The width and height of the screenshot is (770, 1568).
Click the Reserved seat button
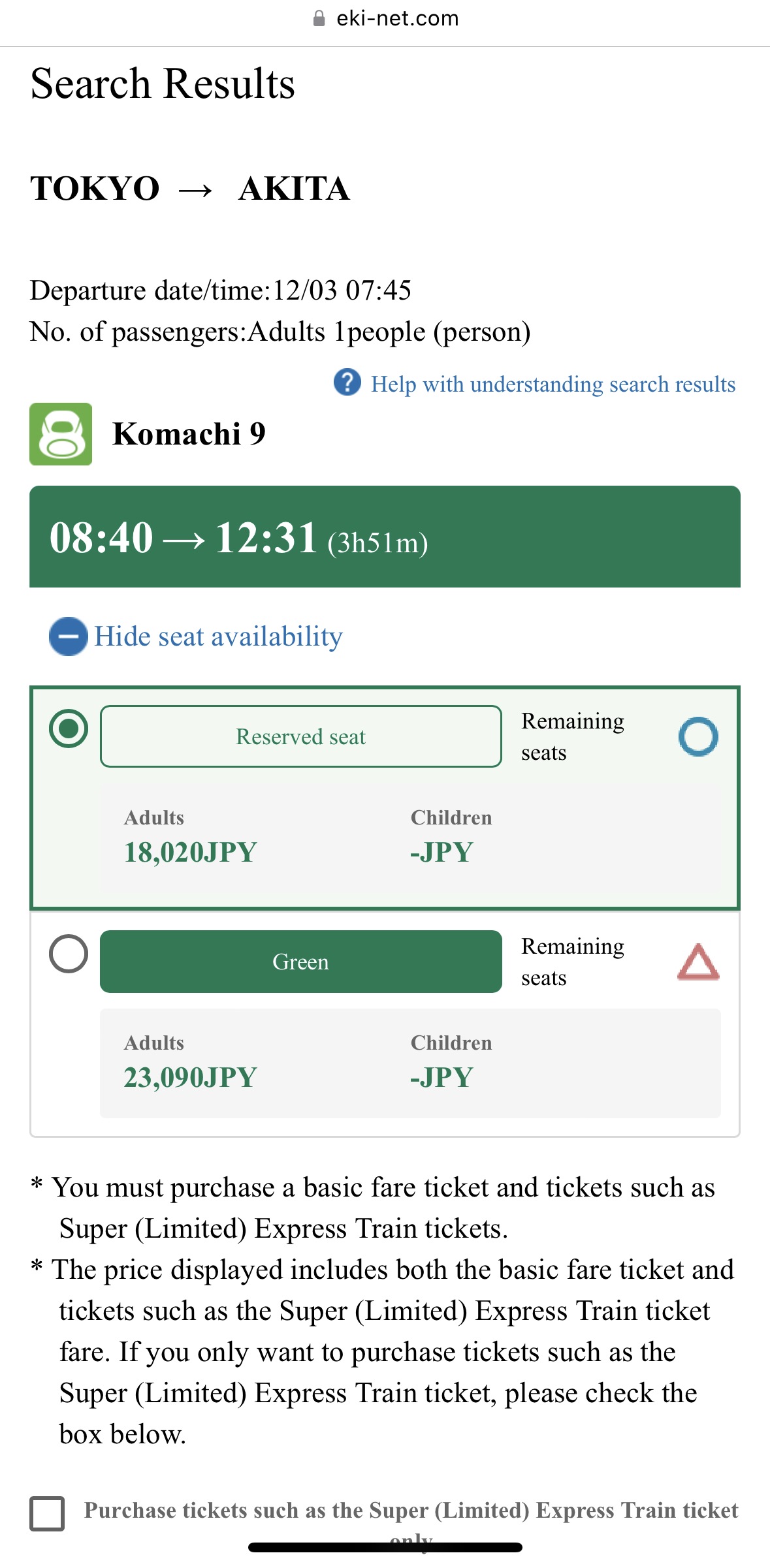tap(300, 736)
